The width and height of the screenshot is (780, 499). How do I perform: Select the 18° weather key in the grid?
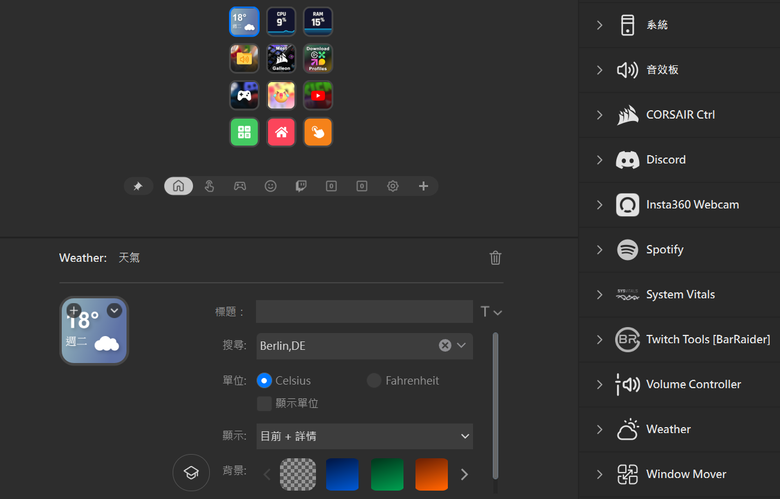click(x=244, y=21)
